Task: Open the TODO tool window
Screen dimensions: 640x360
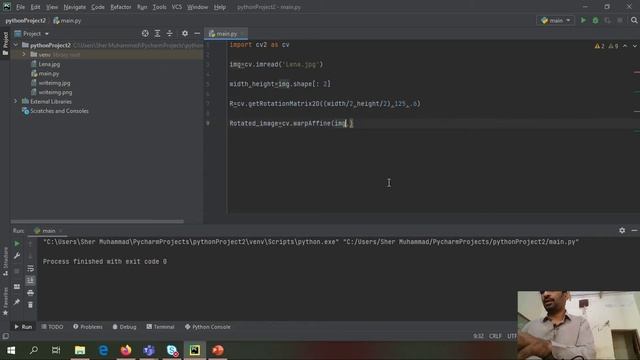Action: click(x=52, y=327)
